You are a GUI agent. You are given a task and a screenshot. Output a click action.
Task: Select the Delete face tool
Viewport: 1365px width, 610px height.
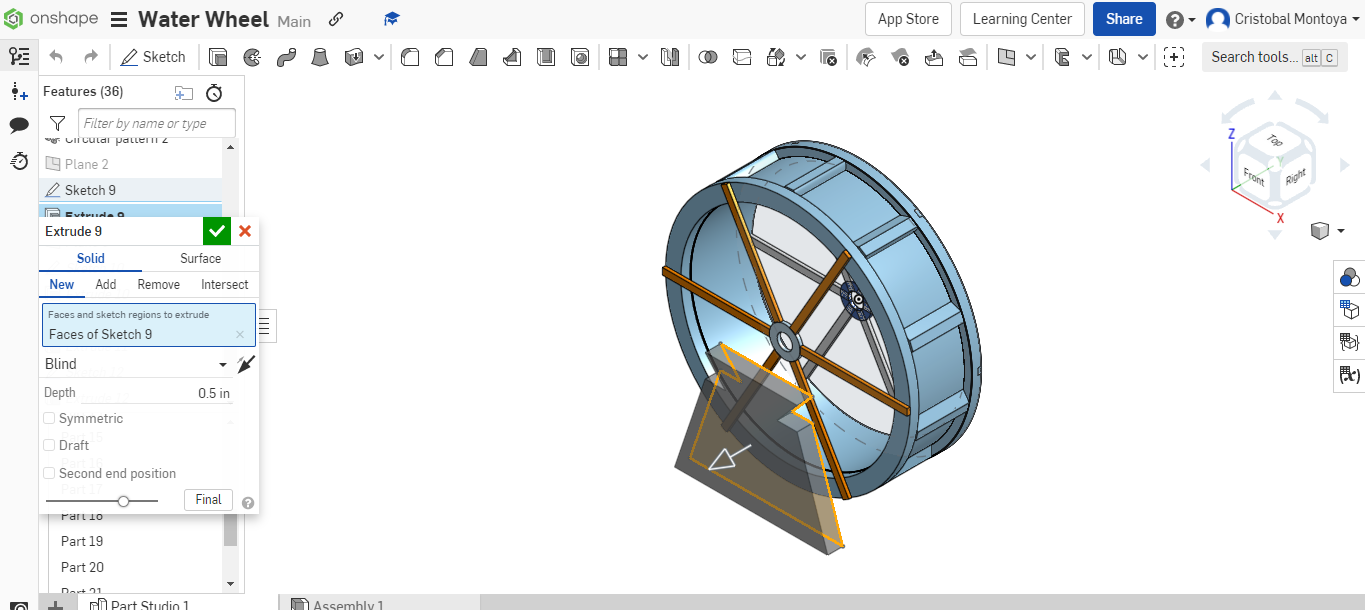900,57
